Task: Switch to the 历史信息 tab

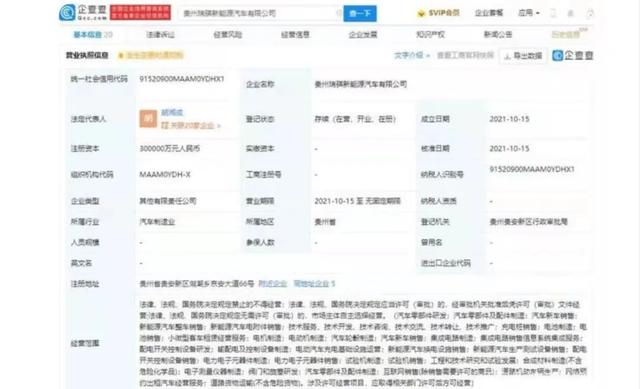Action: (x=568, y=34)
